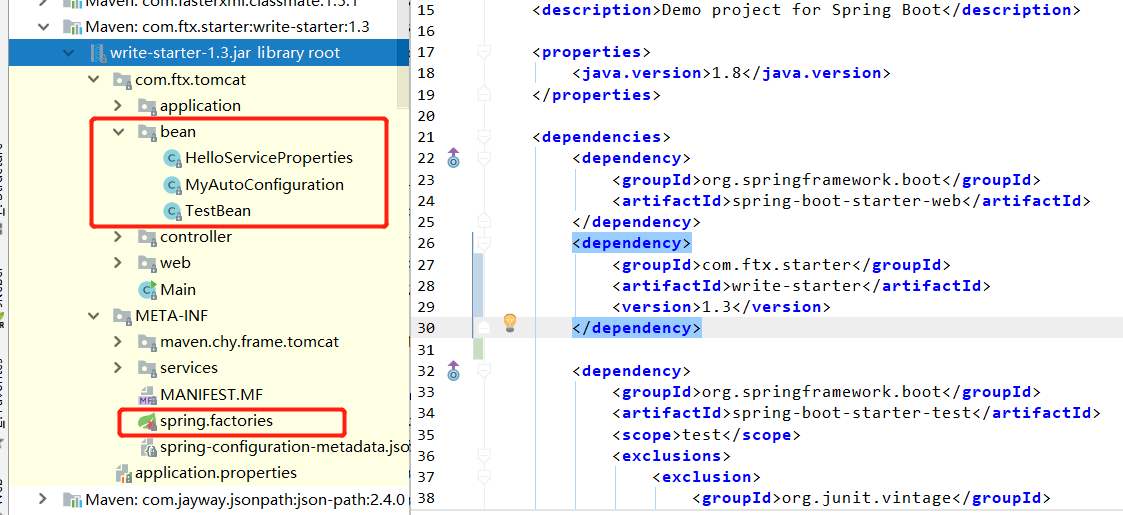Click the fold end marker on line 25
This screenshot has height=515, width=1123.
[x=485, y=221]
